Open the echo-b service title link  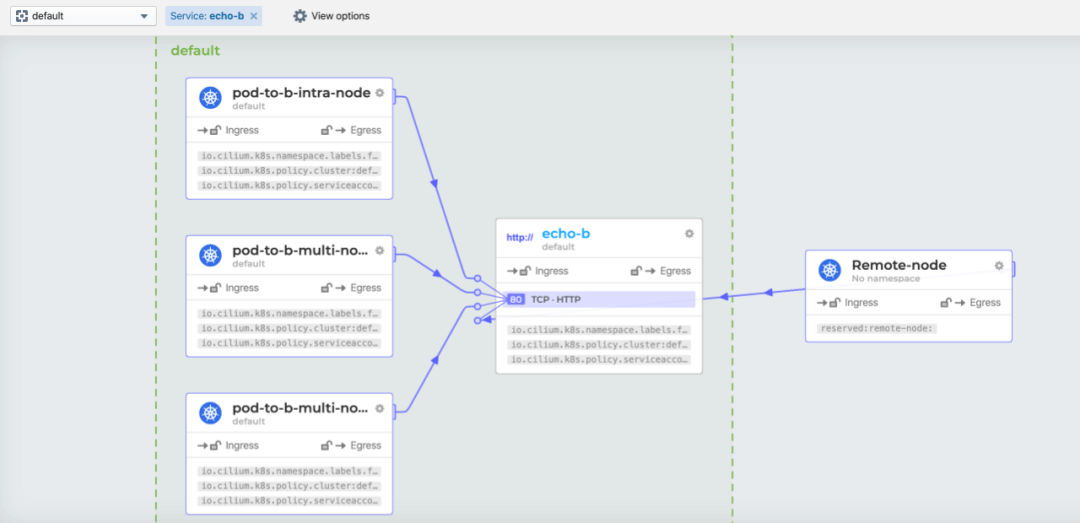tap(566, 234)
